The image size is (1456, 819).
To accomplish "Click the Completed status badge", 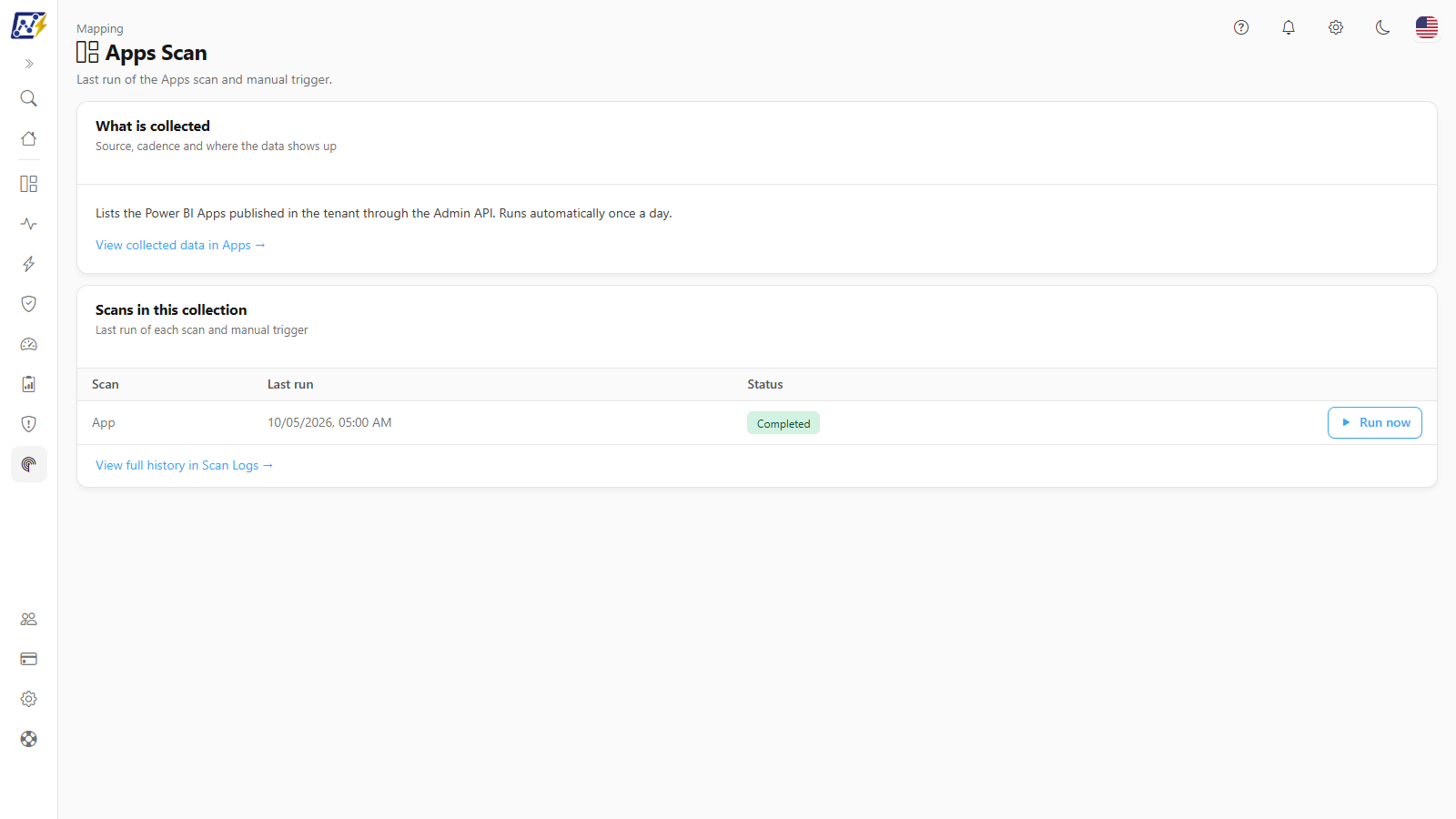I will coord(784,423).
